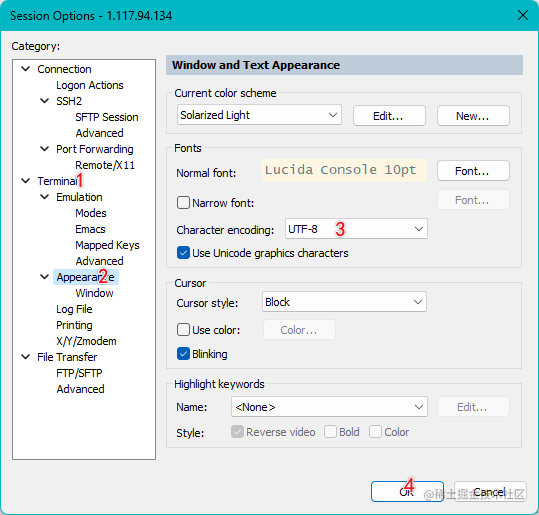The image size is (539, 515).
Task: Click the Lucida Console font preview
Action: [344, 170]
